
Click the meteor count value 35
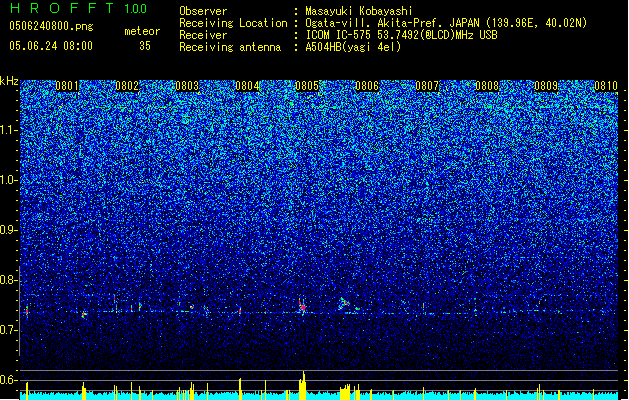tap(145, 46)
